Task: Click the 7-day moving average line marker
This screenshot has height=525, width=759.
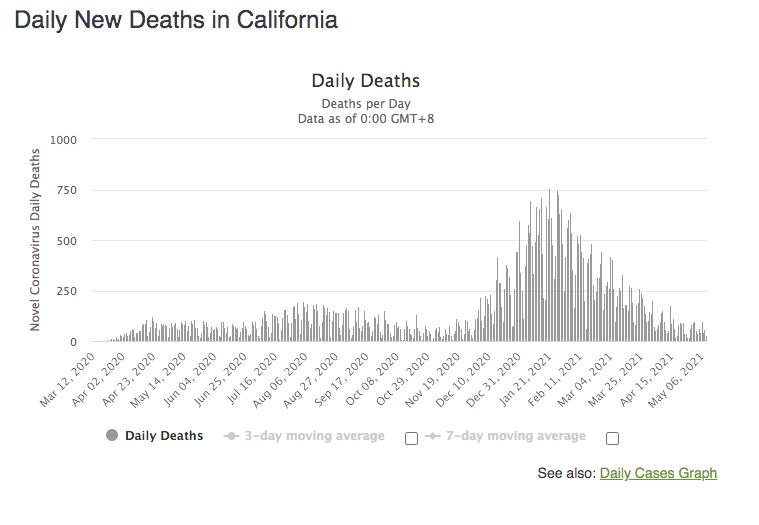Action: tap(432, 436)
